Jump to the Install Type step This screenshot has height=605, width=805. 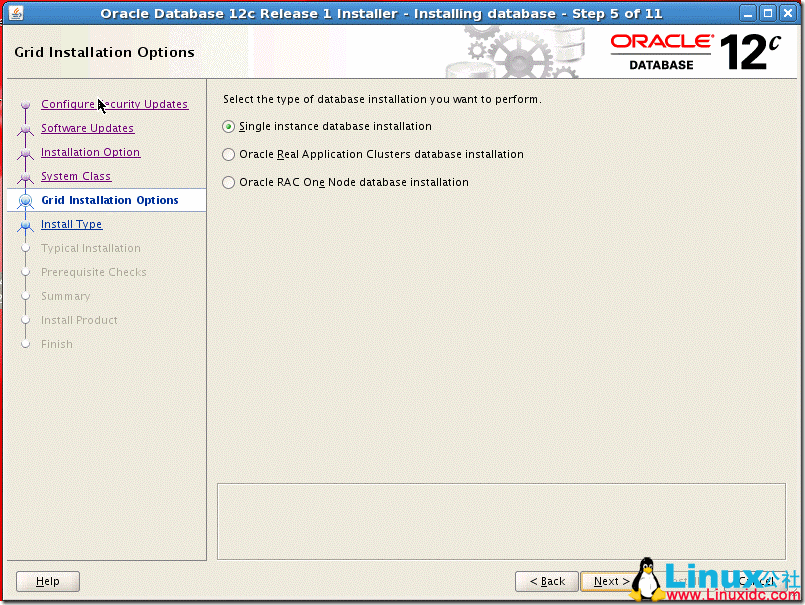pyautogui.click(x=71, y=224)
